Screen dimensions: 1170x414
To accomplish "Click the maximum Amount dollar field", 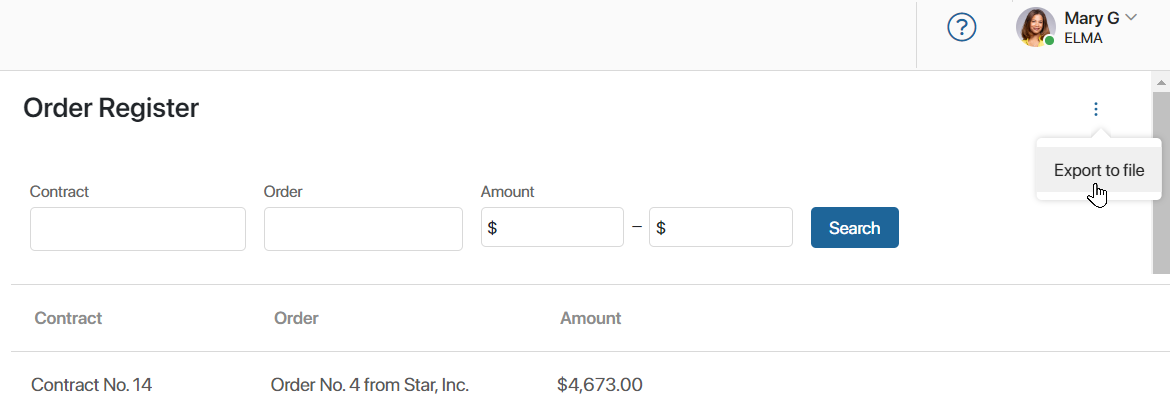I will point(721,227).
